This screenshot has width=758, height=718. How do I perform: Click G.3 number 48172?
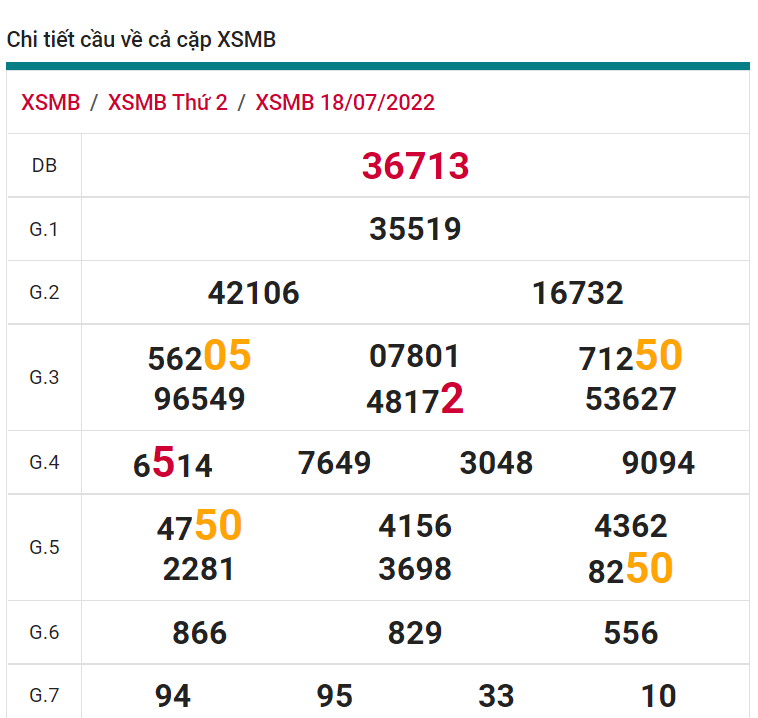pyautogui.click(x=415, y=401)
